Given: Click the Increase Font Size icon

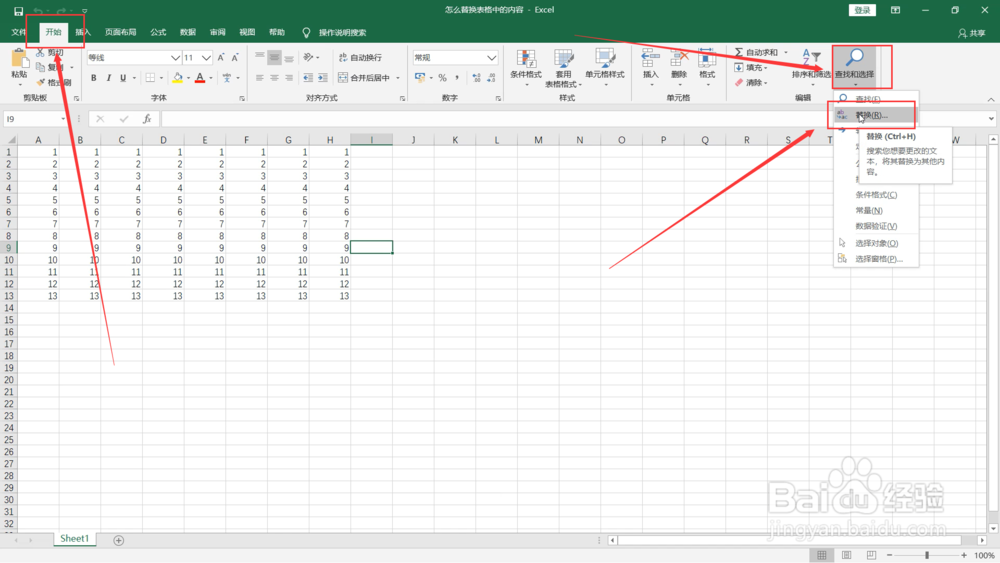Looking at the screenshot, I should click(221, 57).
